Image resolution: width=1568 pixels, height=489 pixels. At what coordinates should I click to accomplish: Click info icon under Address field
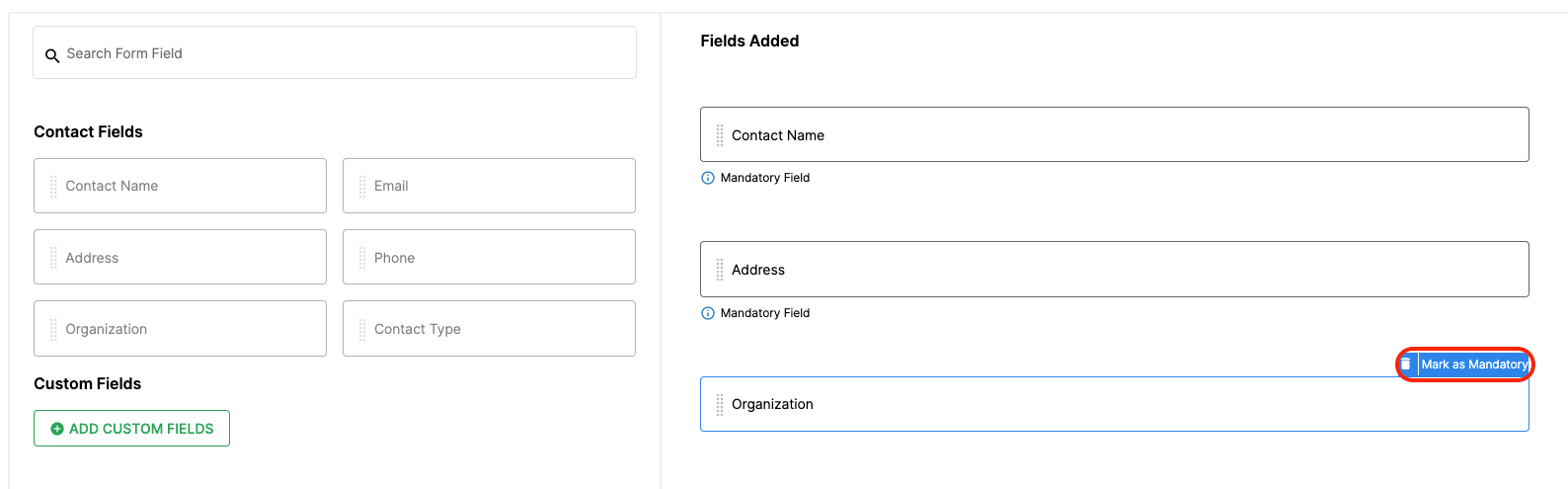point(707,313)
